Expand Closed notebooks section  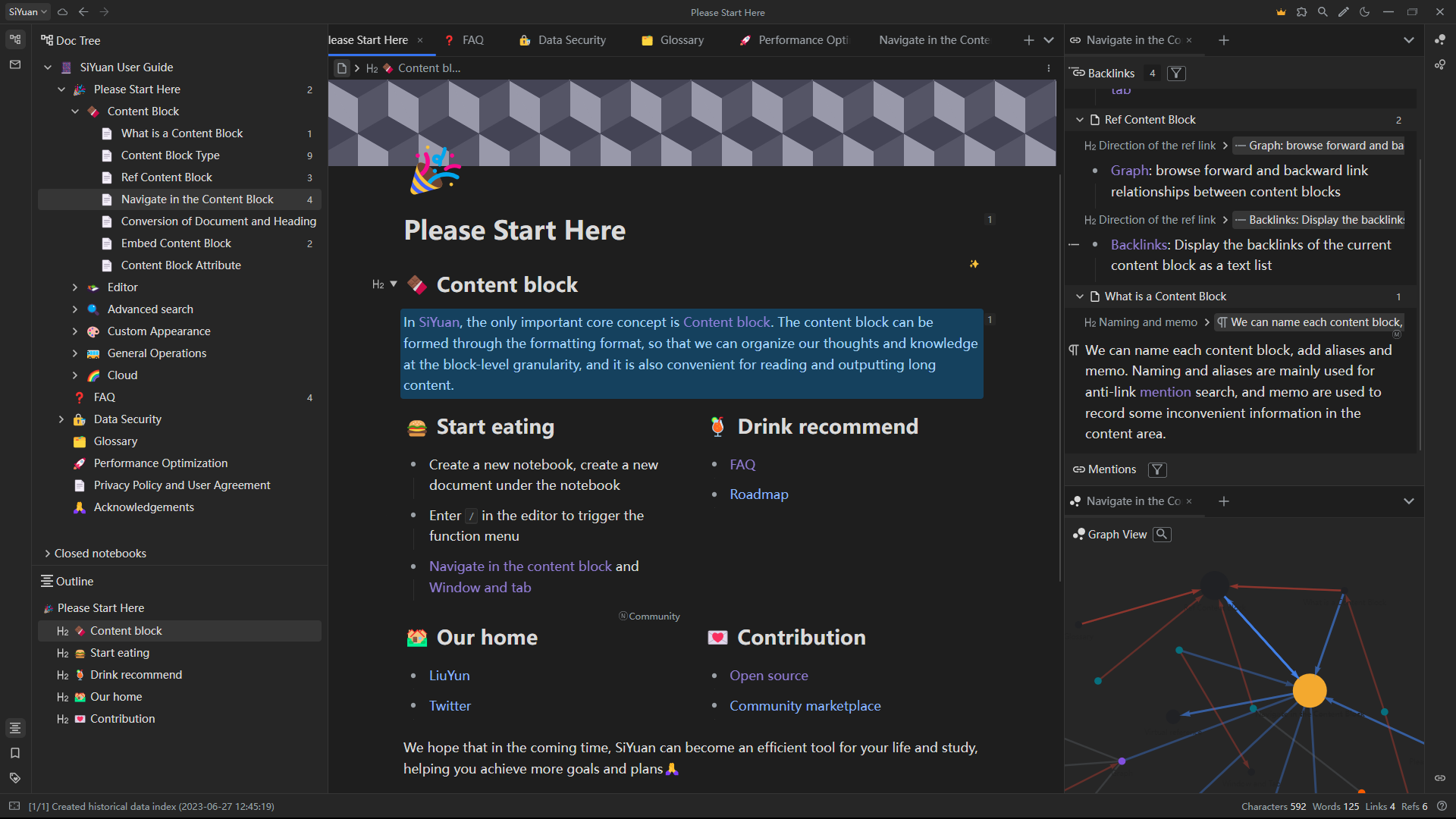click(x=47, y=554)
